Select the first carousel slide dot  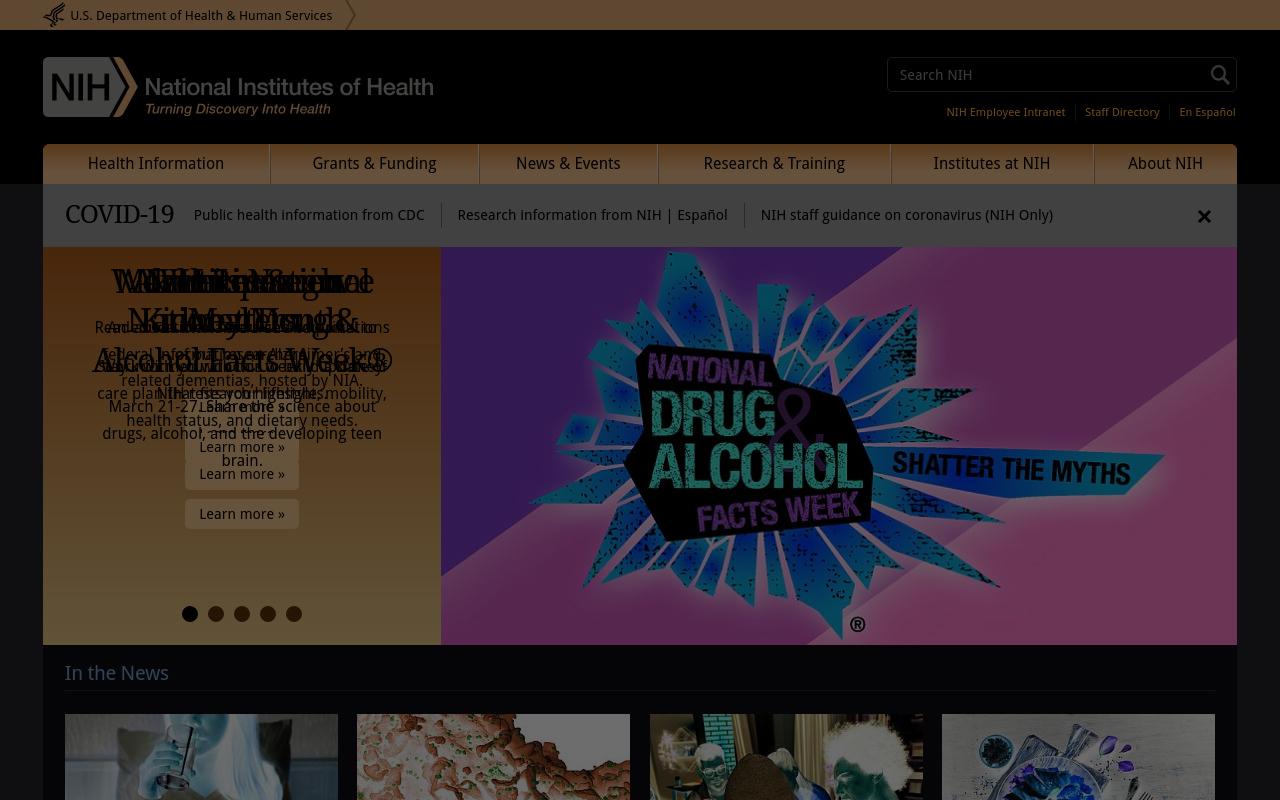coord(190,614)
